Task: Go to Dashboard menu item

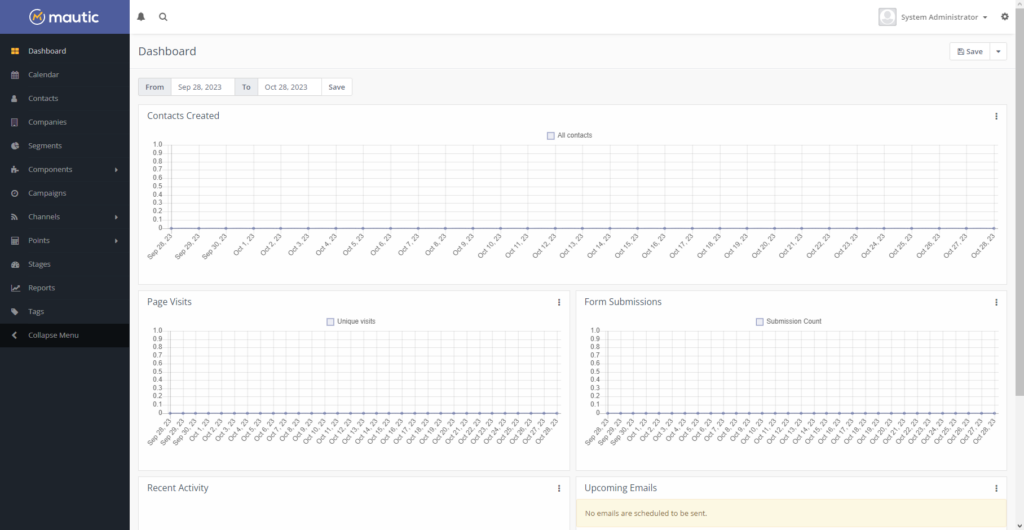Action: [47, 51]
